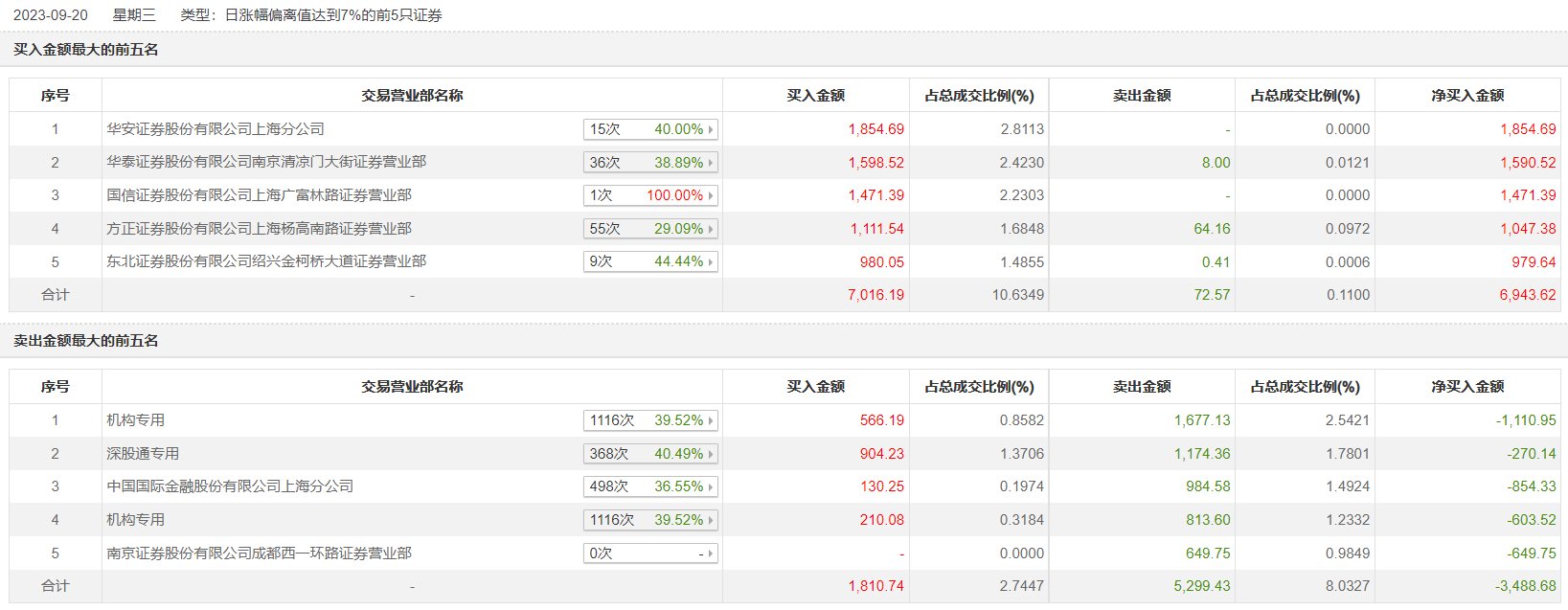
Task: Click the 深股通专用 seat name
Action: click(x=143, y=454)
